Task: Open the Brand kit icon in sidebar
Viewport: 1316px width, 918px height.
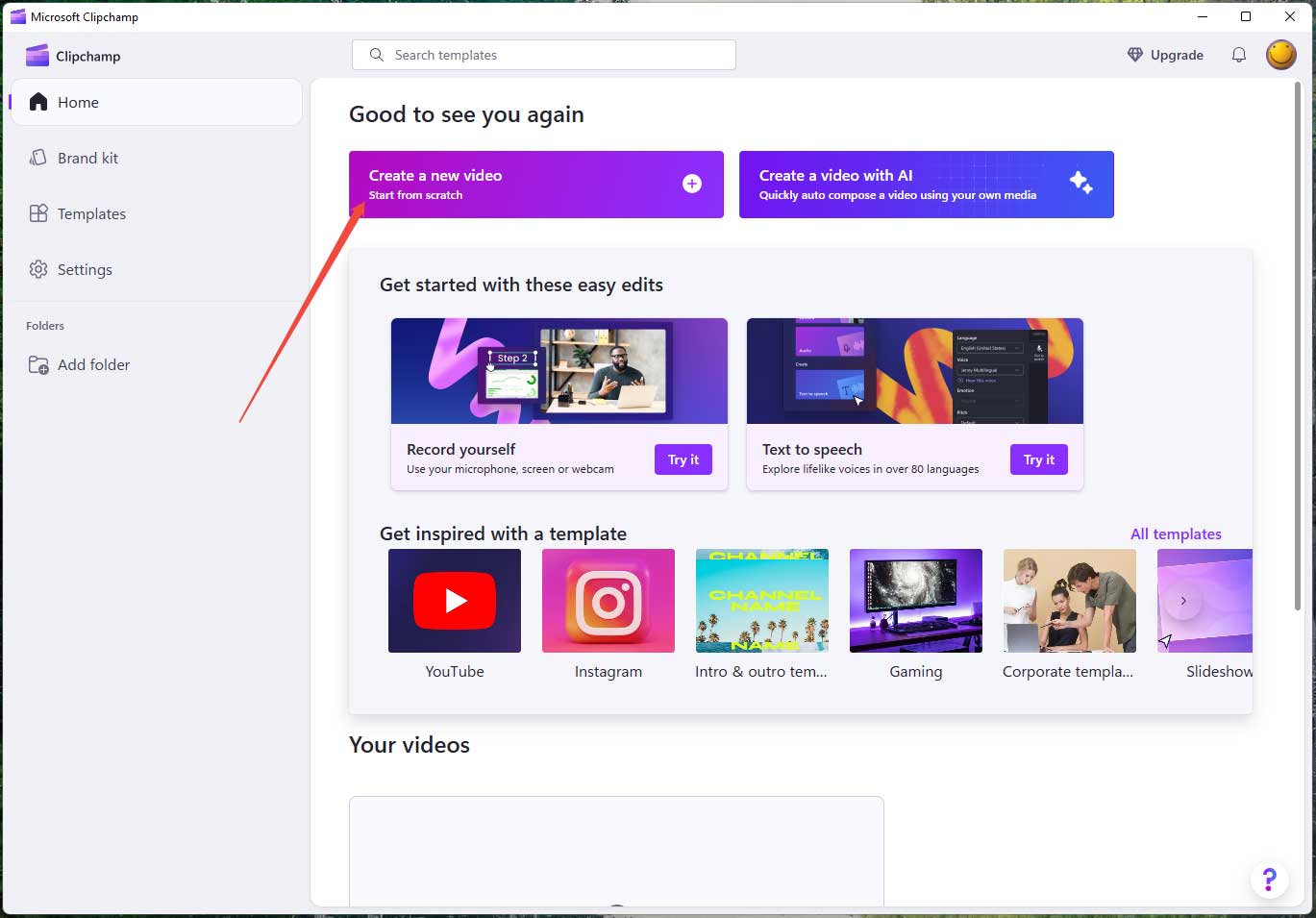Action: (x=37, y=157)
